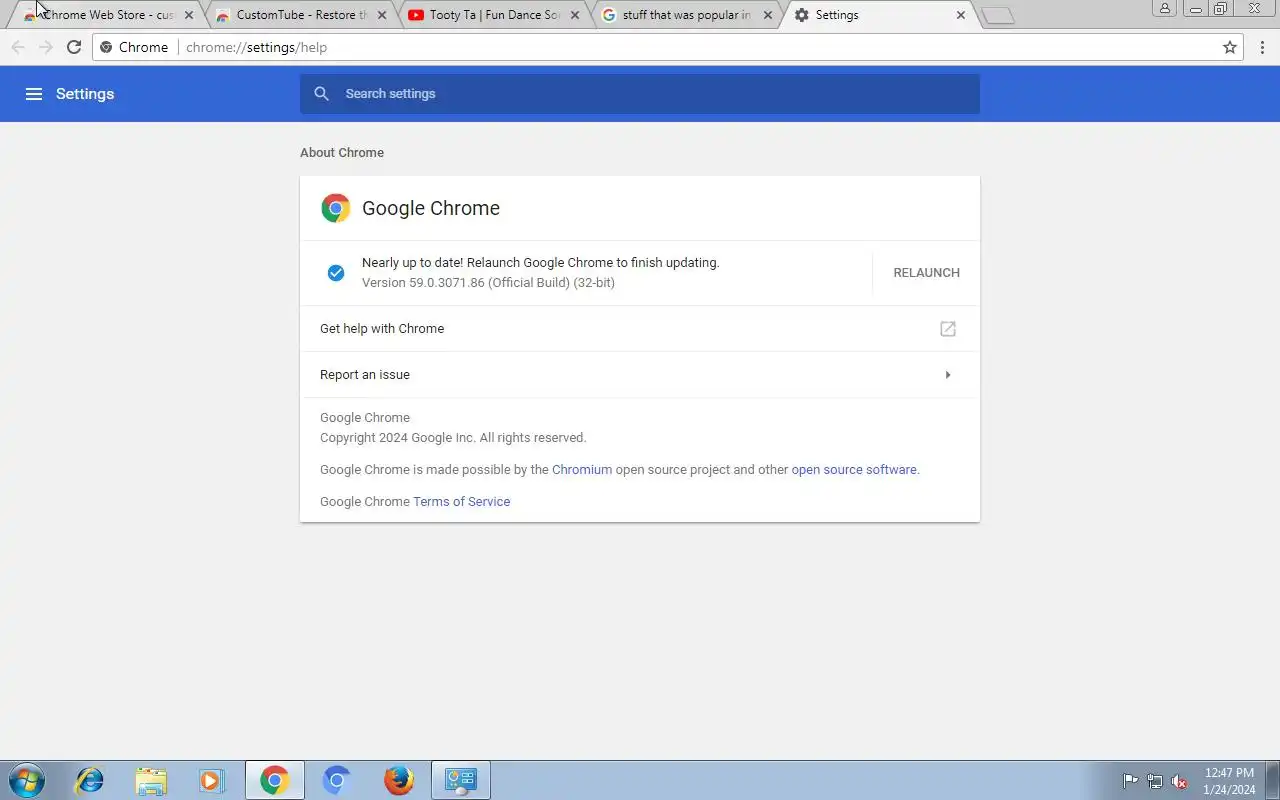Click the Version 59.0.3071.86 text

pyautogui.click(x=488, y=283)
